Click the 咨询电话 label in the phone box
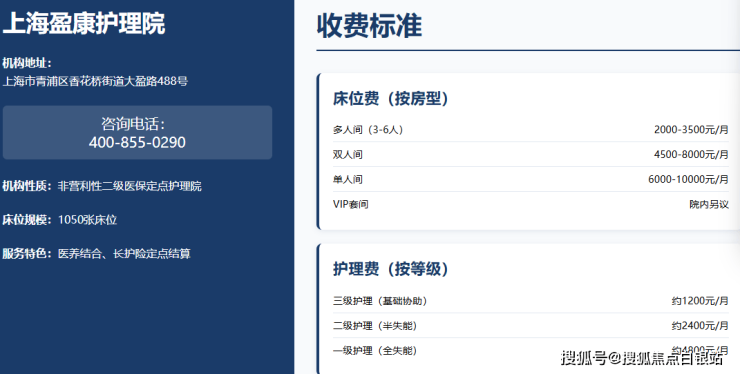This screenshot has height=374, width=740. click(x=133, y=124)
